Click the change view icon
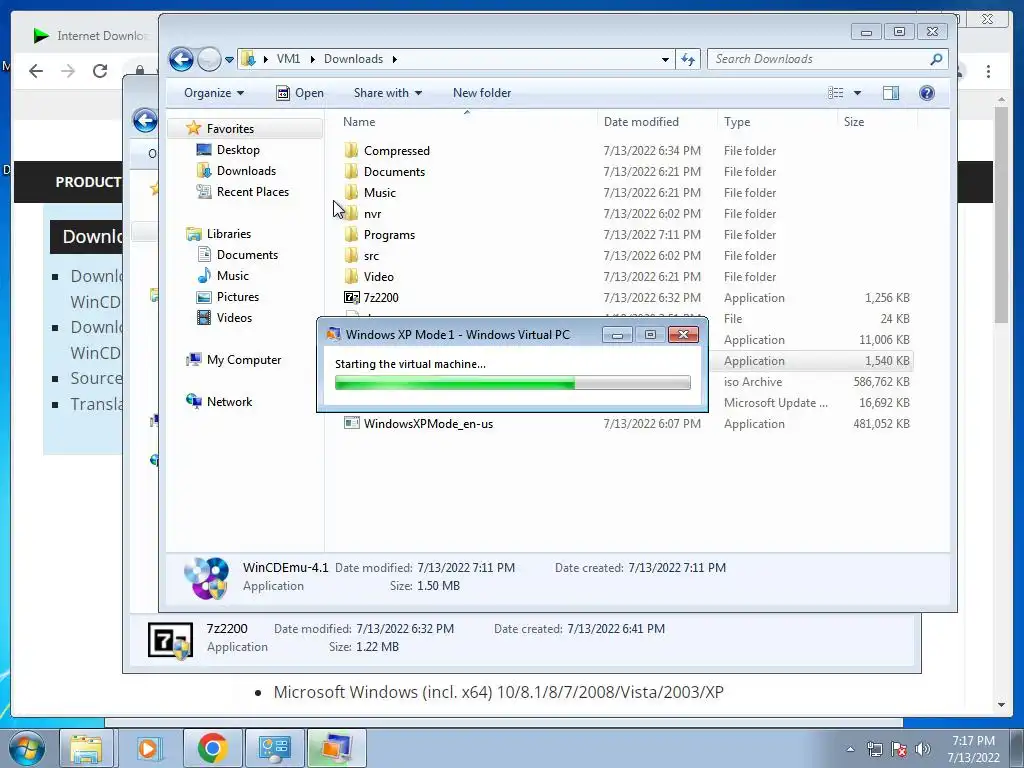This screenshot has width=1024, height=768. pyautogui.click(x=835, y=93)
